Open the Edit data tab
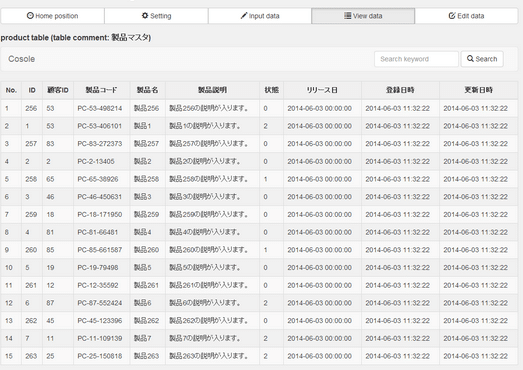The width and height of the screenshot is (523, 370). (x=466, y=16)
